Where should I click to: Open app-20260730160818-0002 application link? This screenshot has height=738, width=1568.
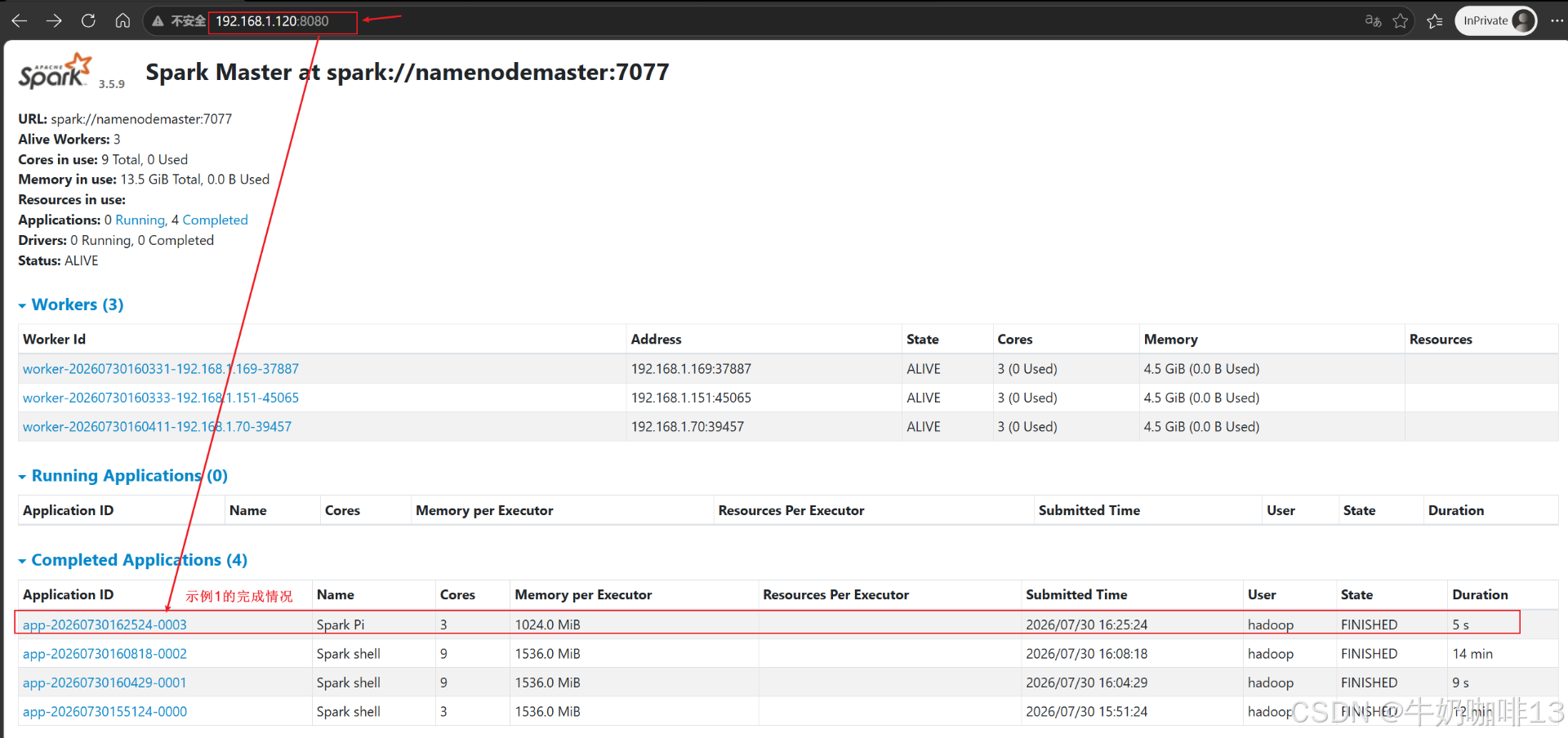click(105, 654)
